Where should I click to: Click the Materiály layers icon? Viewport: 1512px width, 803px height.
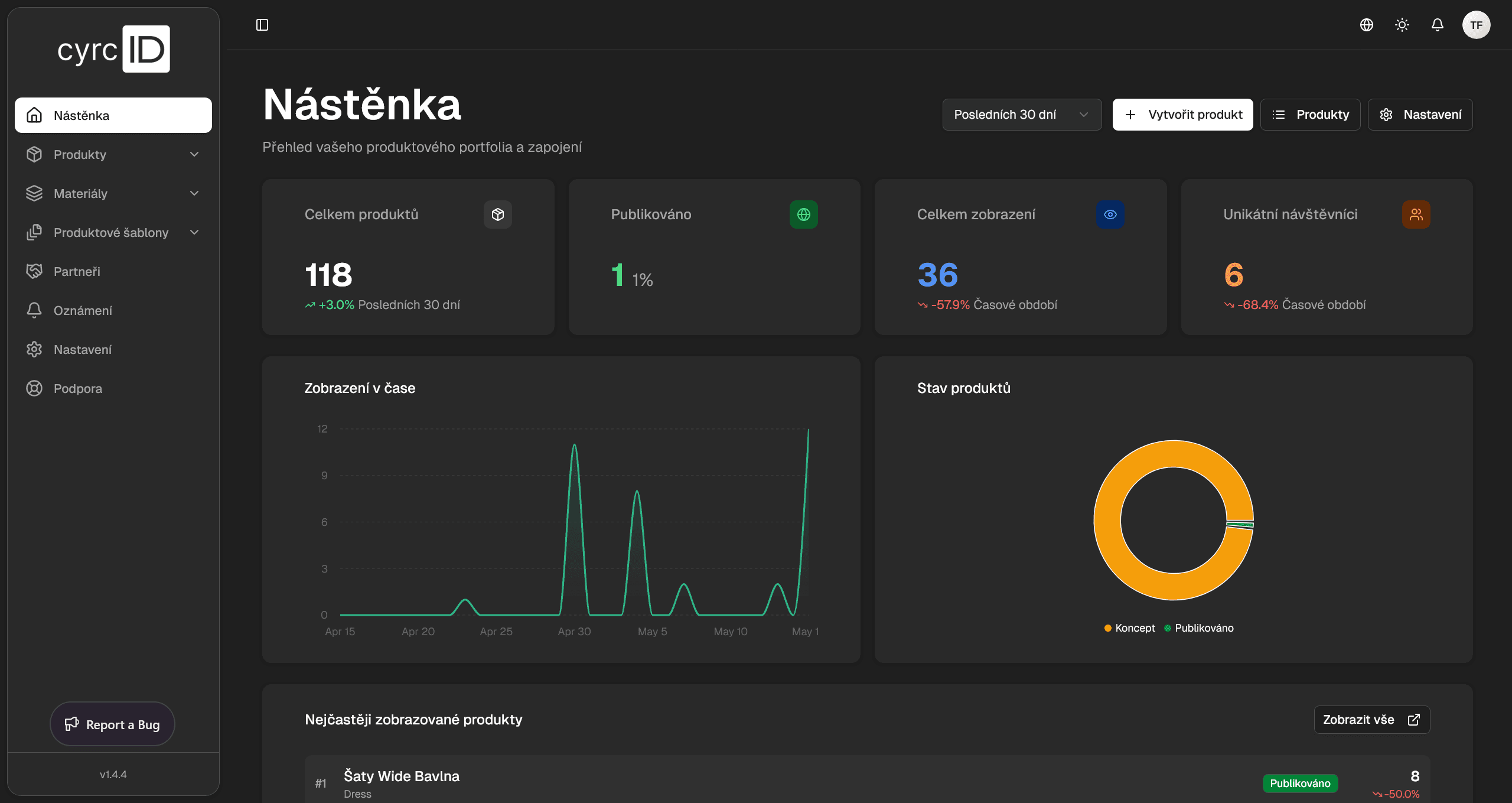34,193
